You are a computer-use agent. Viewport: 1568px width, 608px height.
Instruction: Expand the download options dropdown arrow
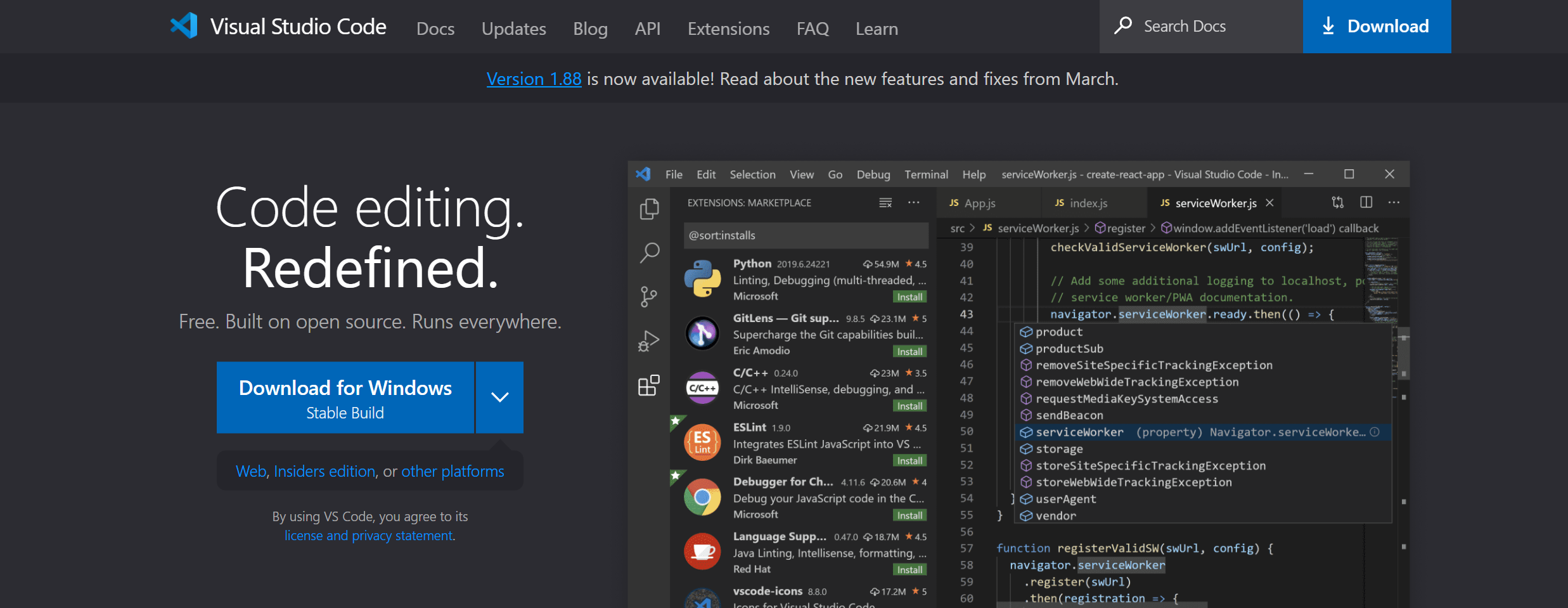coord(500,398)
